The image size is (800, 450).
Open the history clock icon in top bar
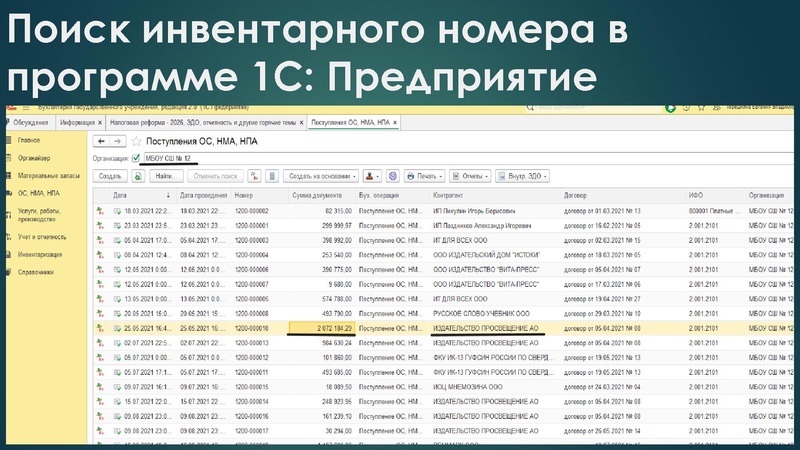click(686, 108)
